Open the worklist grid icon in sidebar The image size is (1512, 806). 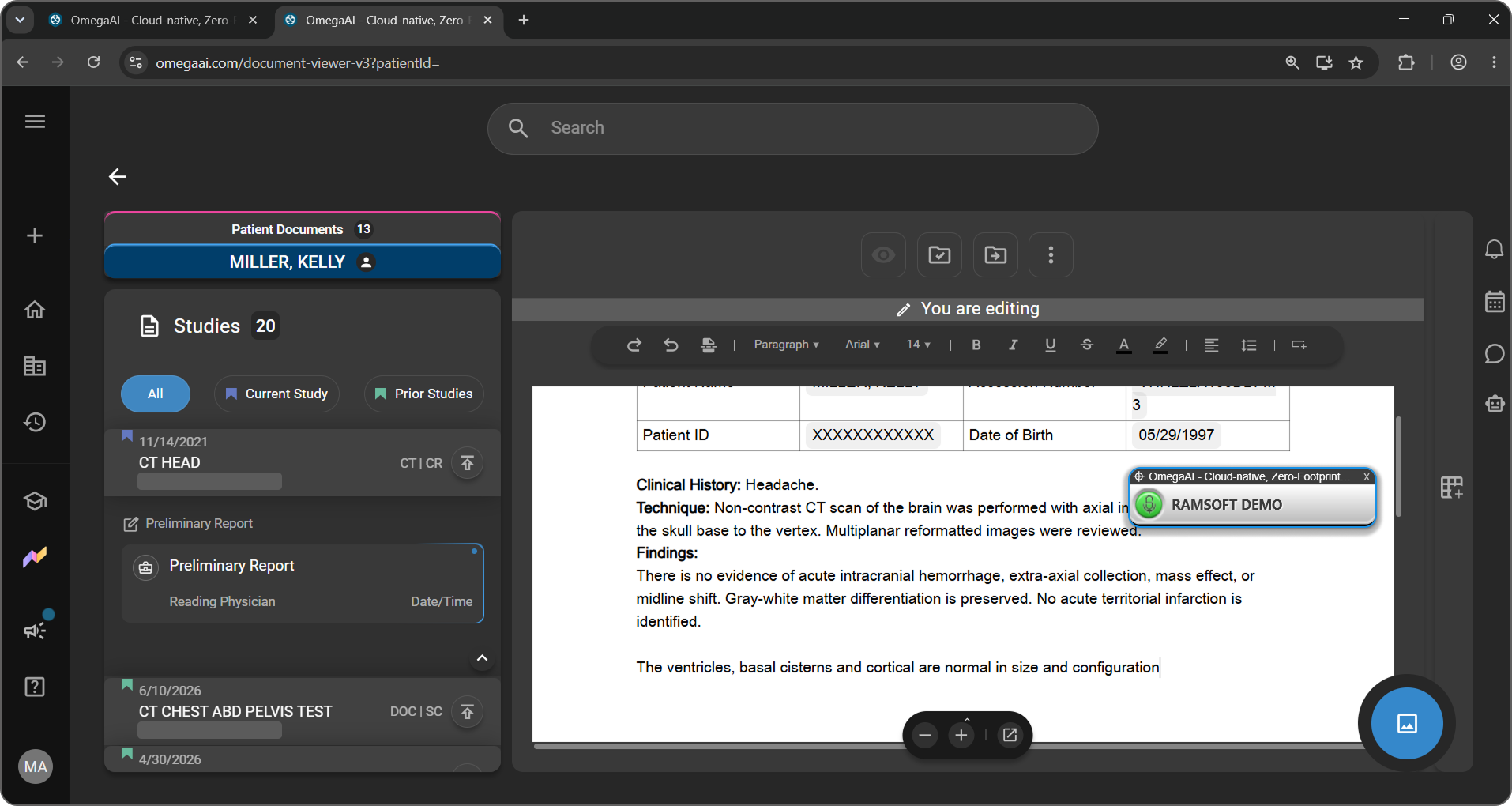[x=35, y=366]
